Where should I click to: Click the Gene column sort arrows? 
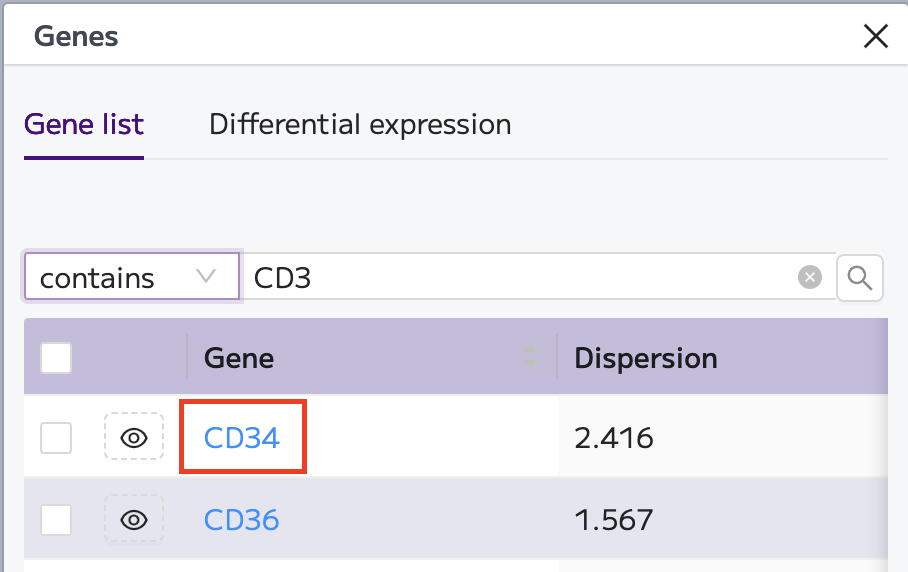point(530,356)
